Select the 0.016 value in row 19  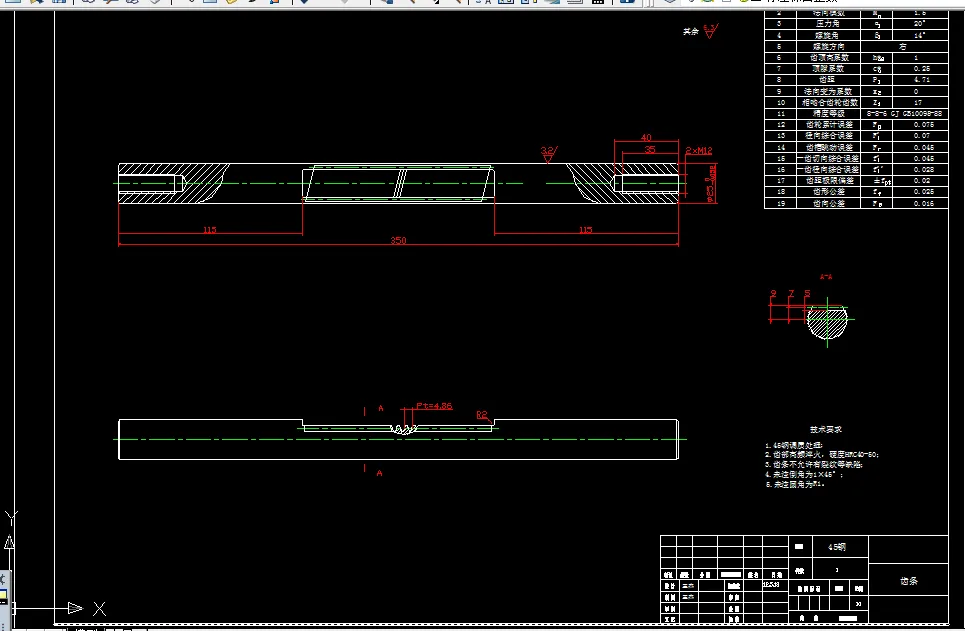pyautogui.click(x=923, y=203)
